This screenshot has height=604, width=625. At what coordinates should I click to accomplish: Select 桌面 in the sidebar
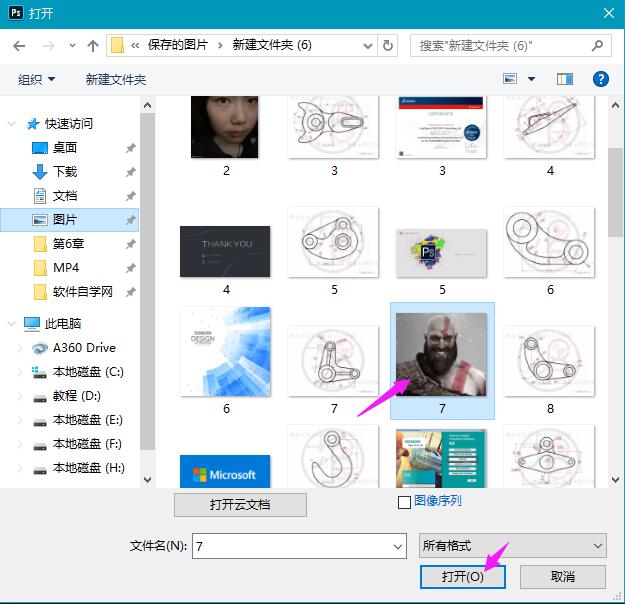(x=65, y=148)
